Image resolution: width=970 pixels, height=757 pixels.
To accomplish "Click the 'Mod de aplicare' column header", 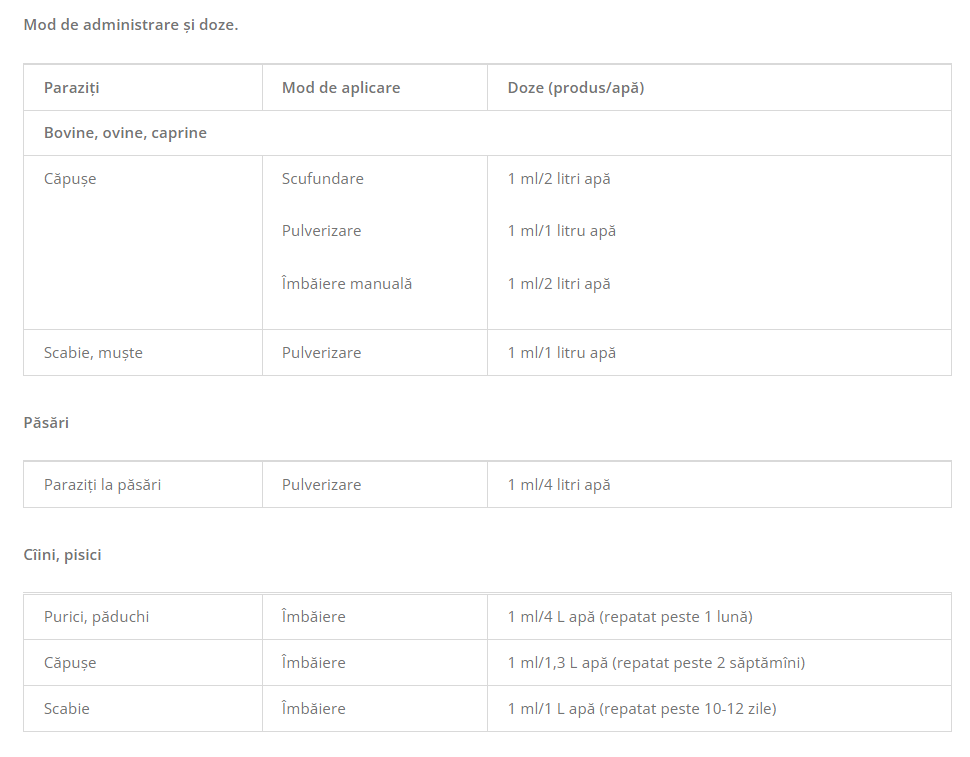I will 341,88.
